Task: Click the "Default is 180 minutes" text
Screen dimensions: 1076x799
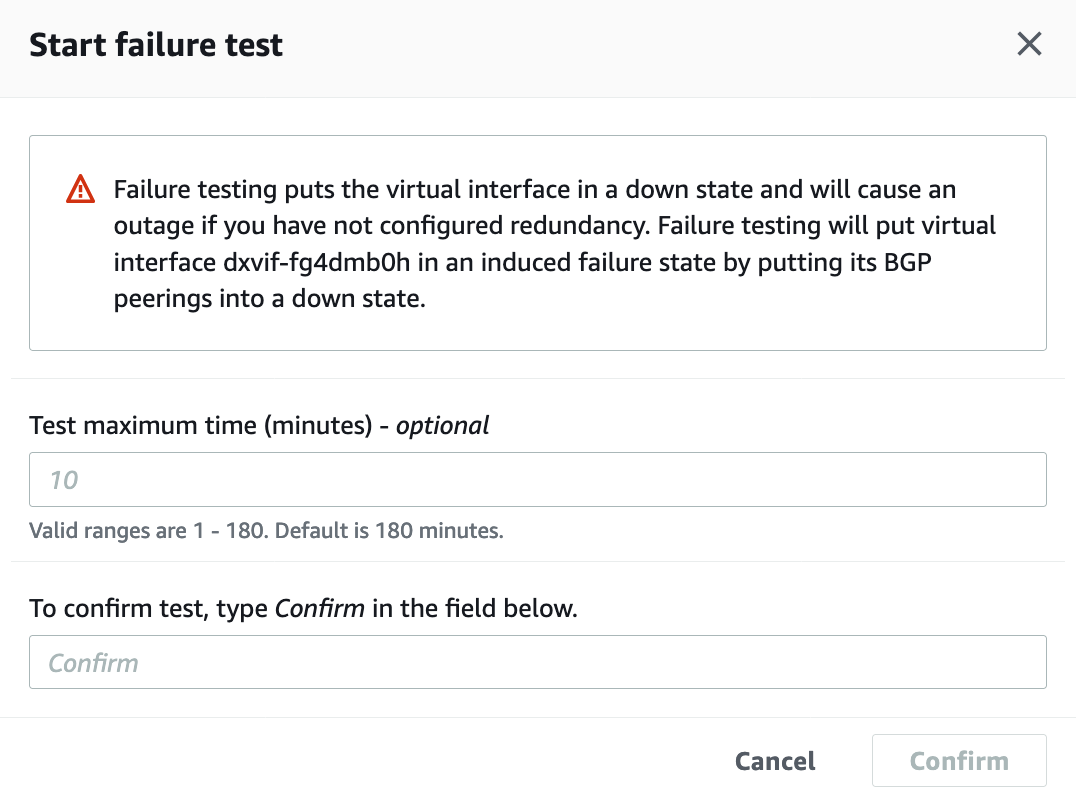Action: pos(389,530)
